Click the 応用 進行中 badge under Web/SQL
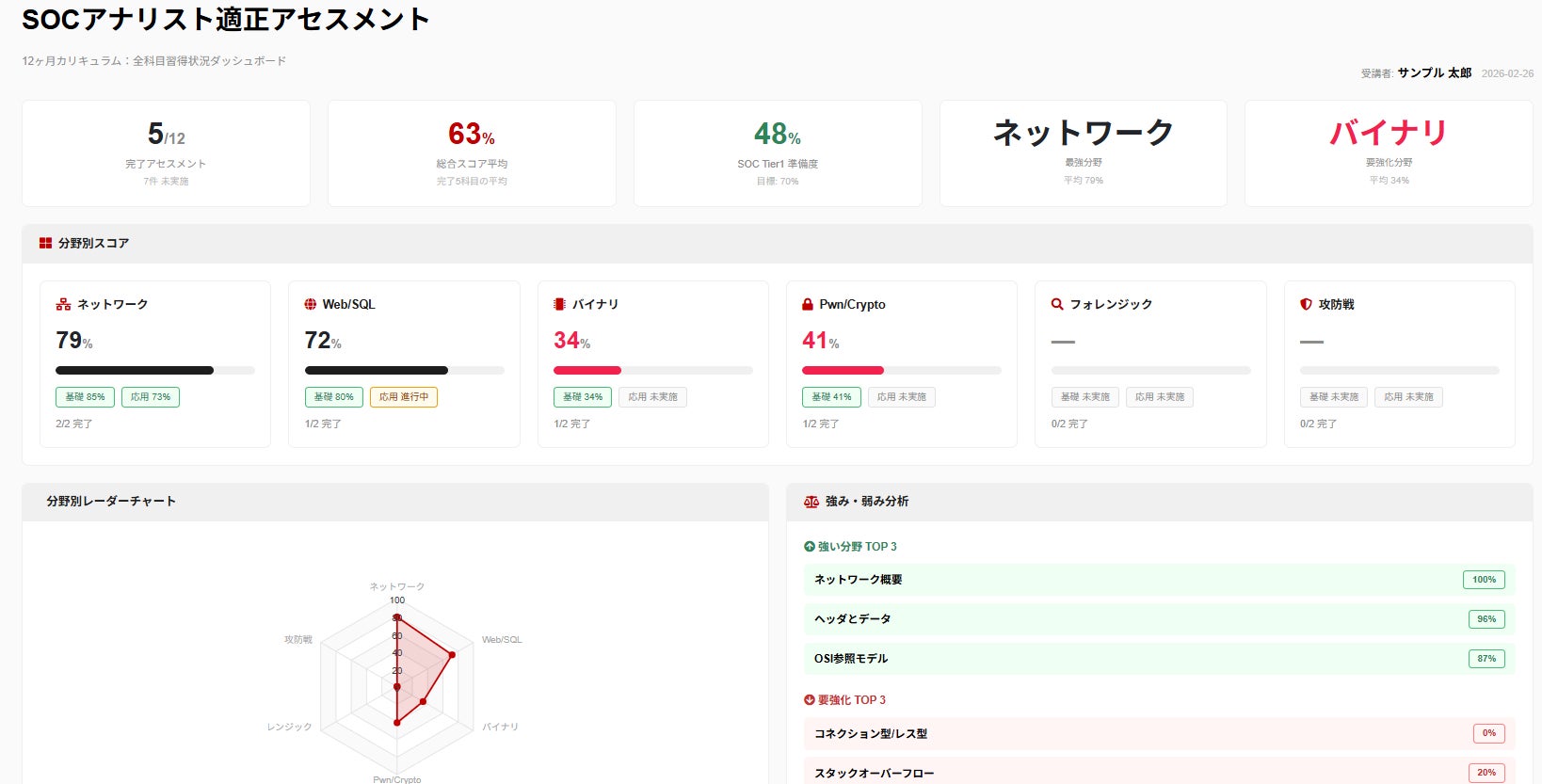This screenshot has width=1542, height=784. (x=404, y=397)
